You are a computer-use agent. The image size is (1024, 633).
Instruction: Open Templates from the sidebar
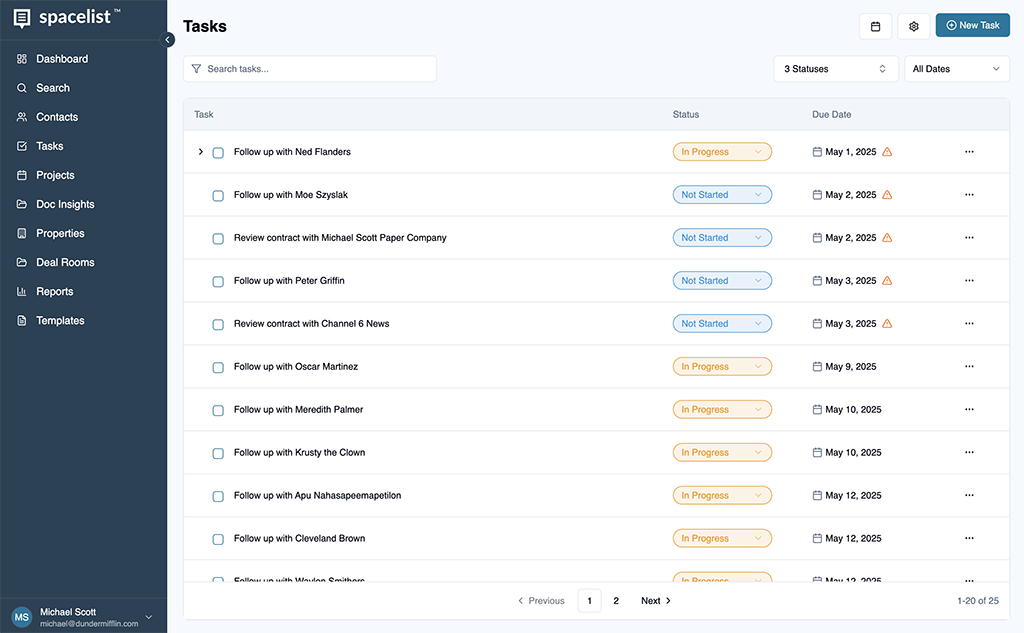point(58,319)
